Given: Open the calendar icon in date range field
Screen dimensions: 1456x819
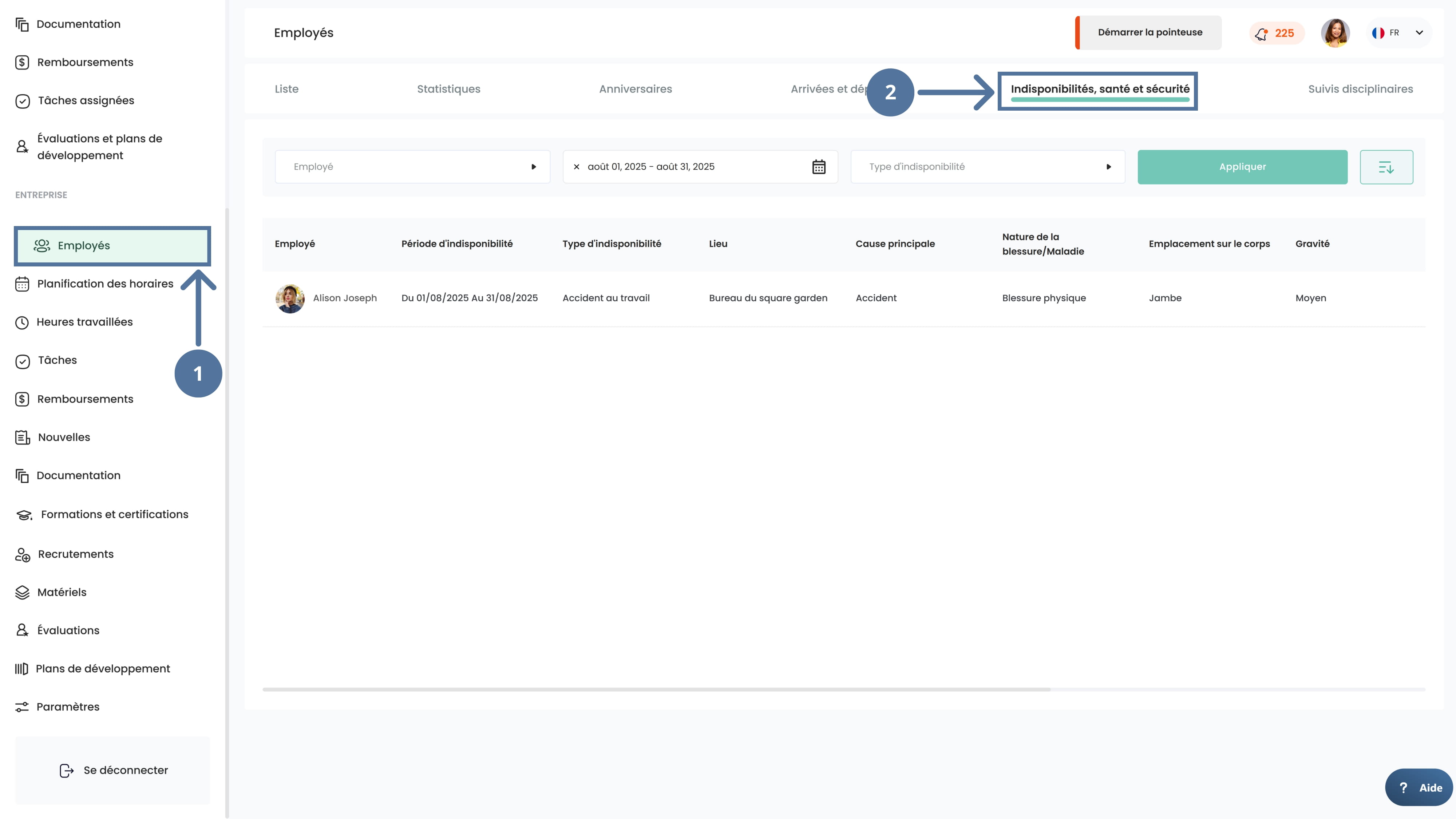Looking at the screenshot, I should pyautogui.click(x=818, y=167).
